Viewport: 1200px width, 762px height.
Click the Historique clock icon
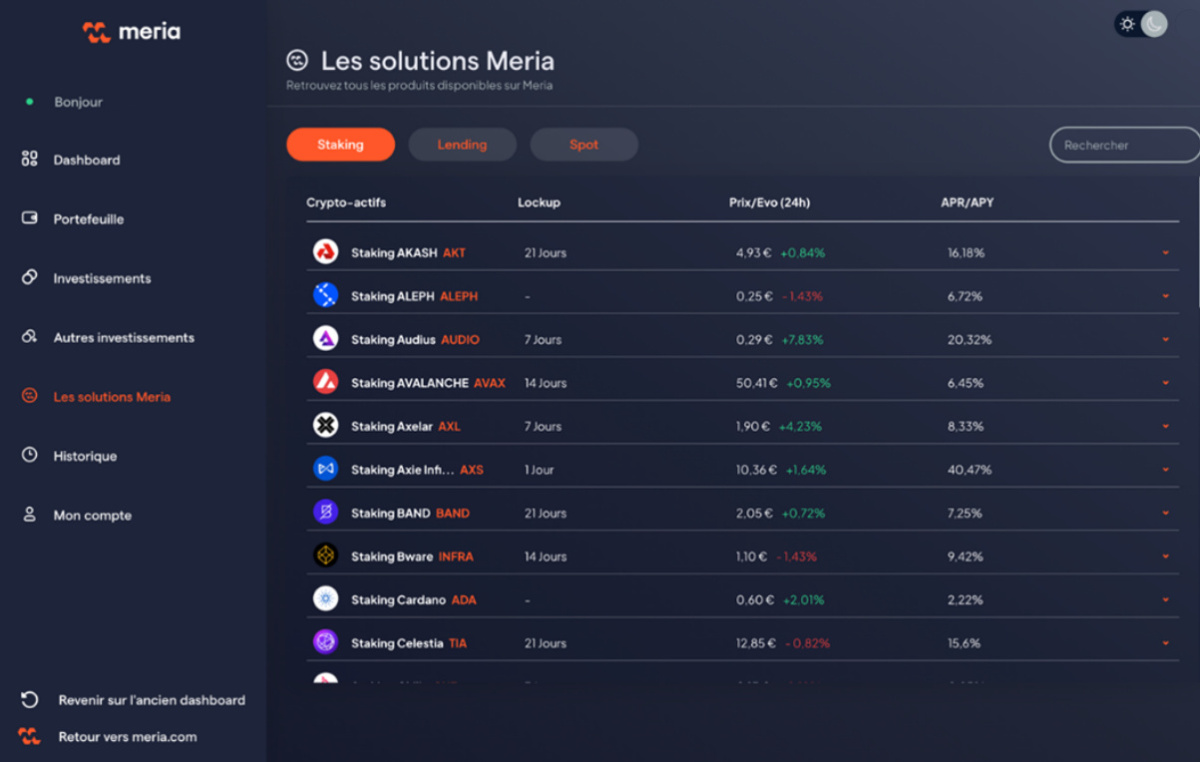pos(30,455)
